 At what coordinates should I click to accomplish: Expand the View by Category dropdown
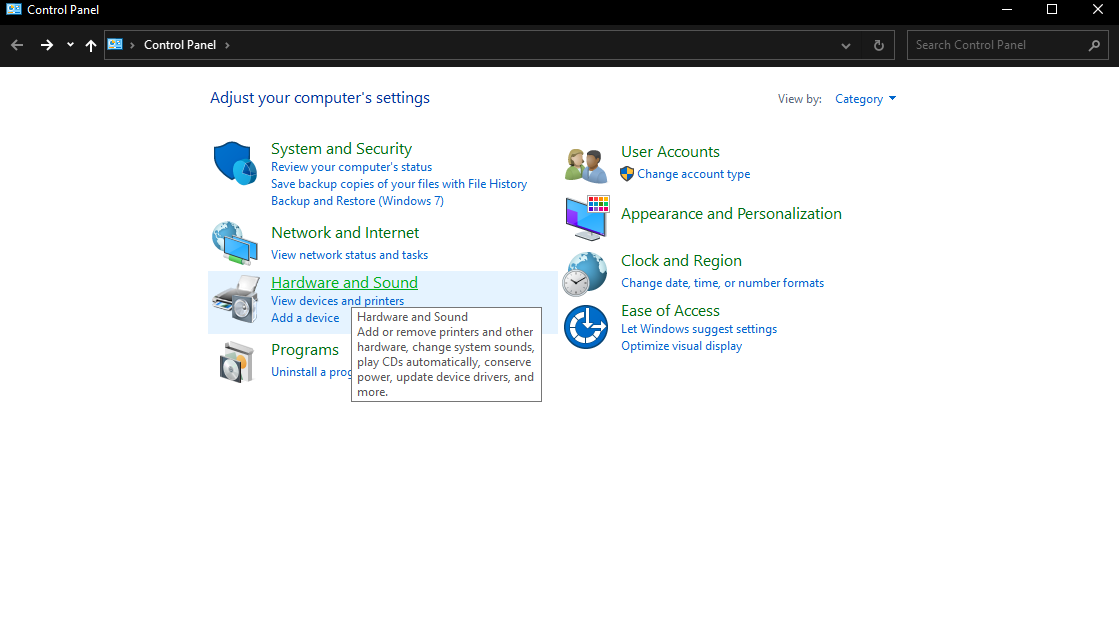[866, 99]
